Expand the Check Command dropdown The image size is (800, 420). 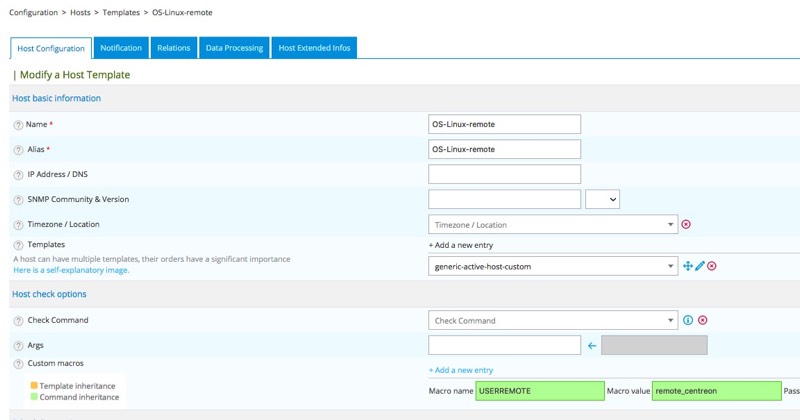[x=553, y=321]
